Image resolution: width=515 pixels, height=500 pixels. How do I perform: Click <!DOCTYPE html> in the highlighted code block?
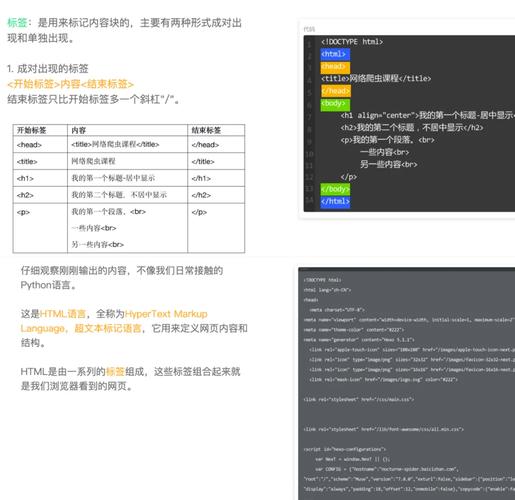(352, 42)
